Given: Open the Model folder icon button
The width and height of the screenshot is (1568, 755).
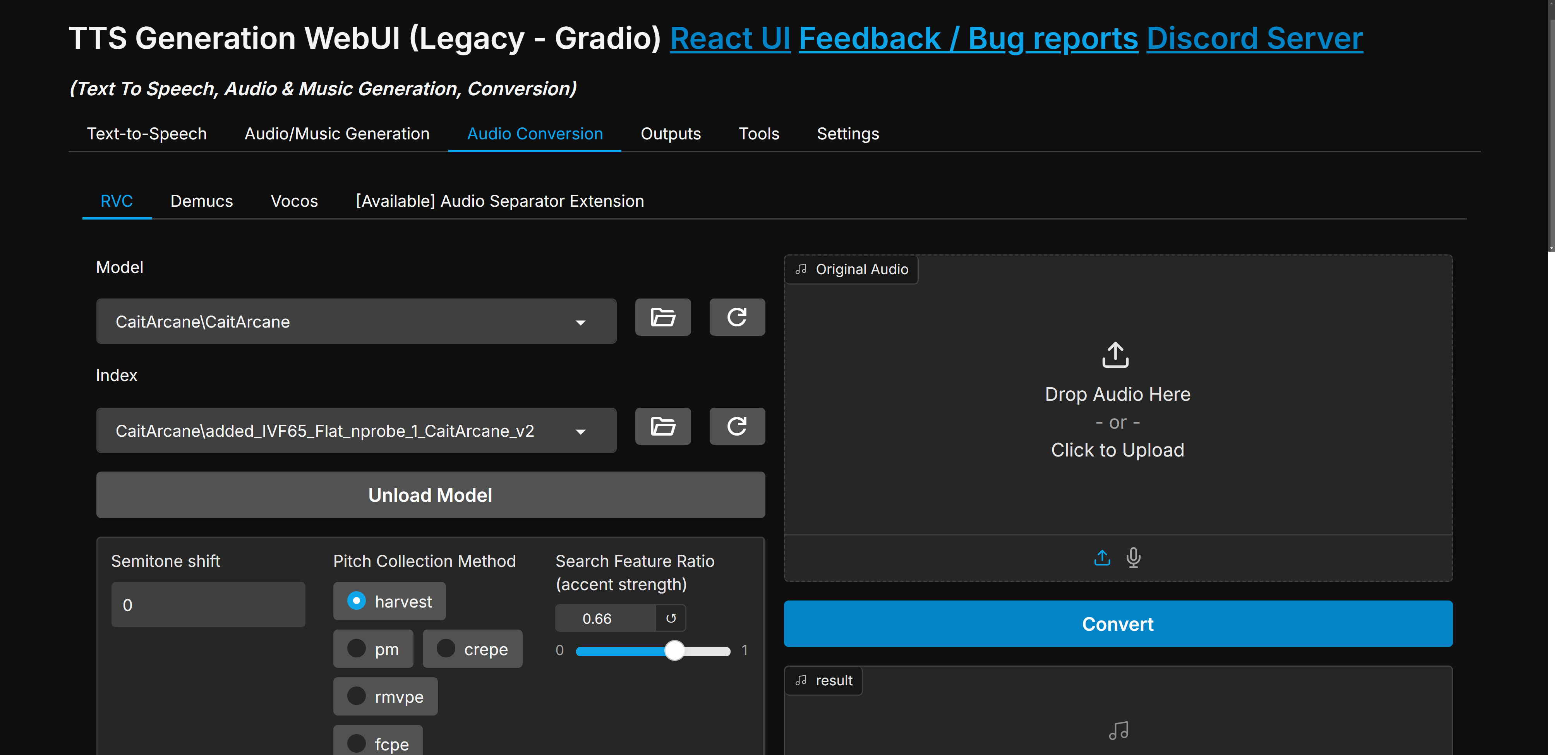Looking at the screenshot, I should tap(662, 317).
